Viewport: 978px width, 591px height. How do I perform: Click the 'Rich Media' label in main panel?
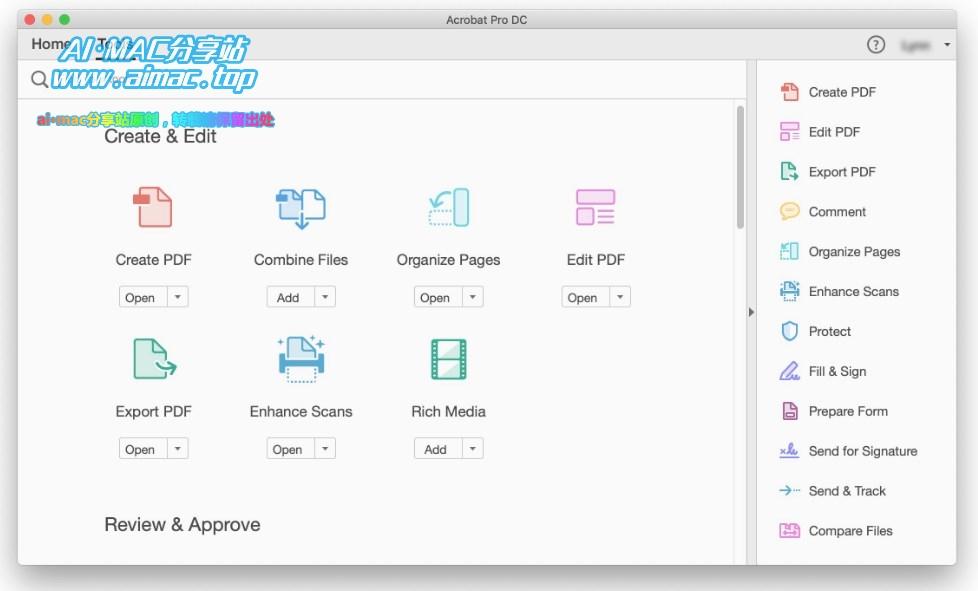pos(448,411)
